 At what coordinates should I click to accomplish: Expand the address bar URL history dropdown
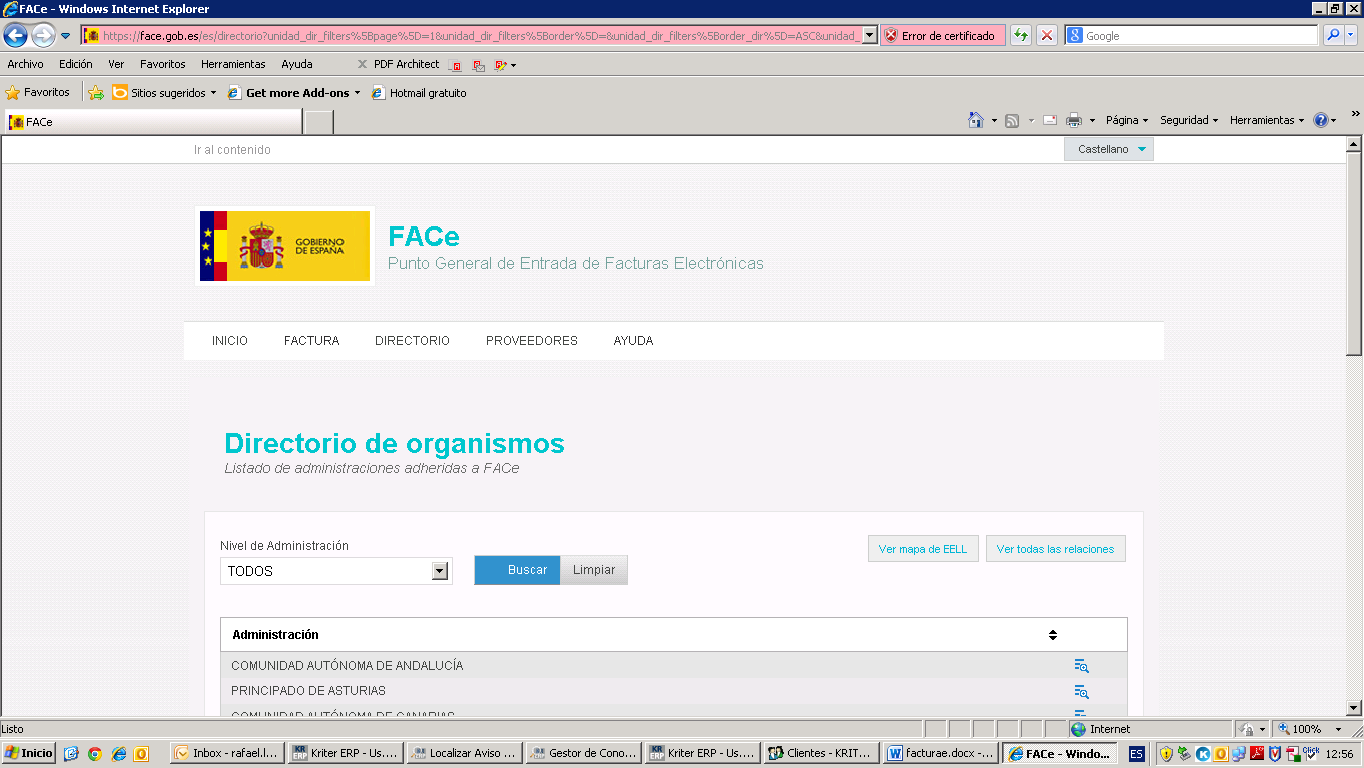(x=869, y=36)
